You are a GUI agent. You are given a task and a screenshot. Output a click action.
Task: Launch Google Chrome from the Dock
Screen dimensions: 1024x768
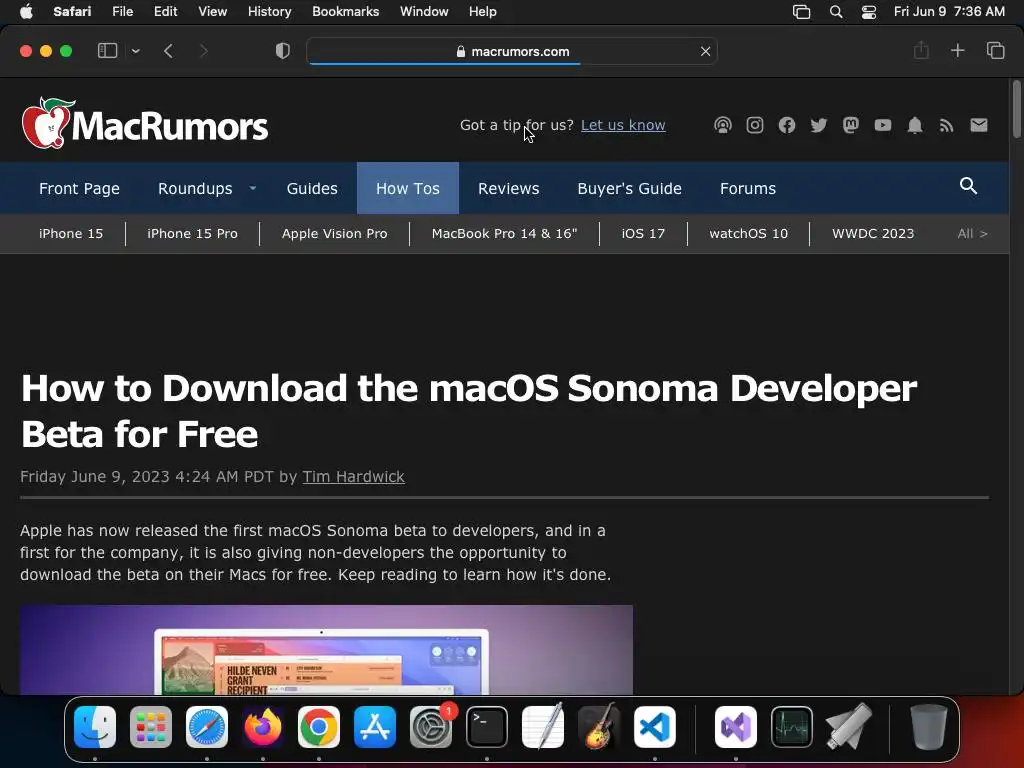pos(319,726)
